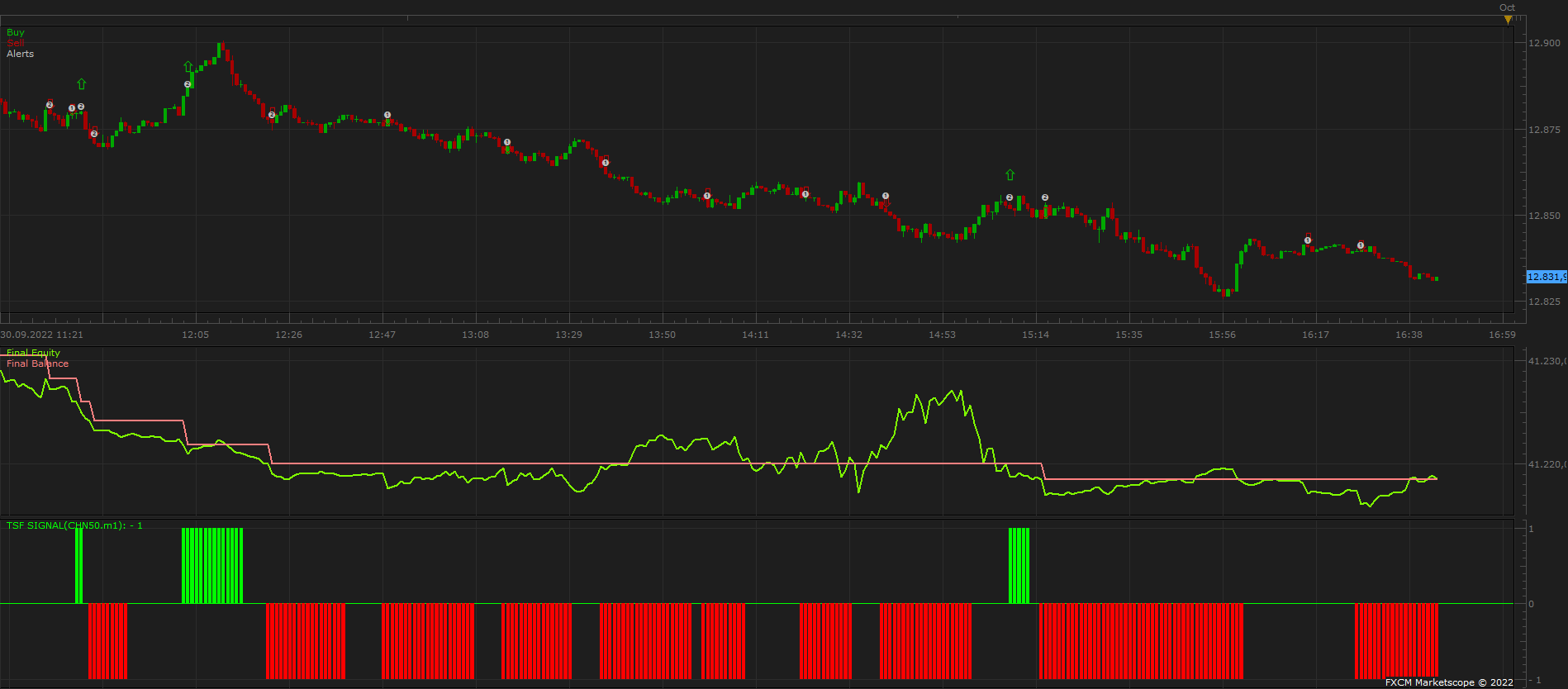Select the Alerts legend label
Image resolution: width=1568 pixels, height=689 pixels.
click(x=21, y=54)
